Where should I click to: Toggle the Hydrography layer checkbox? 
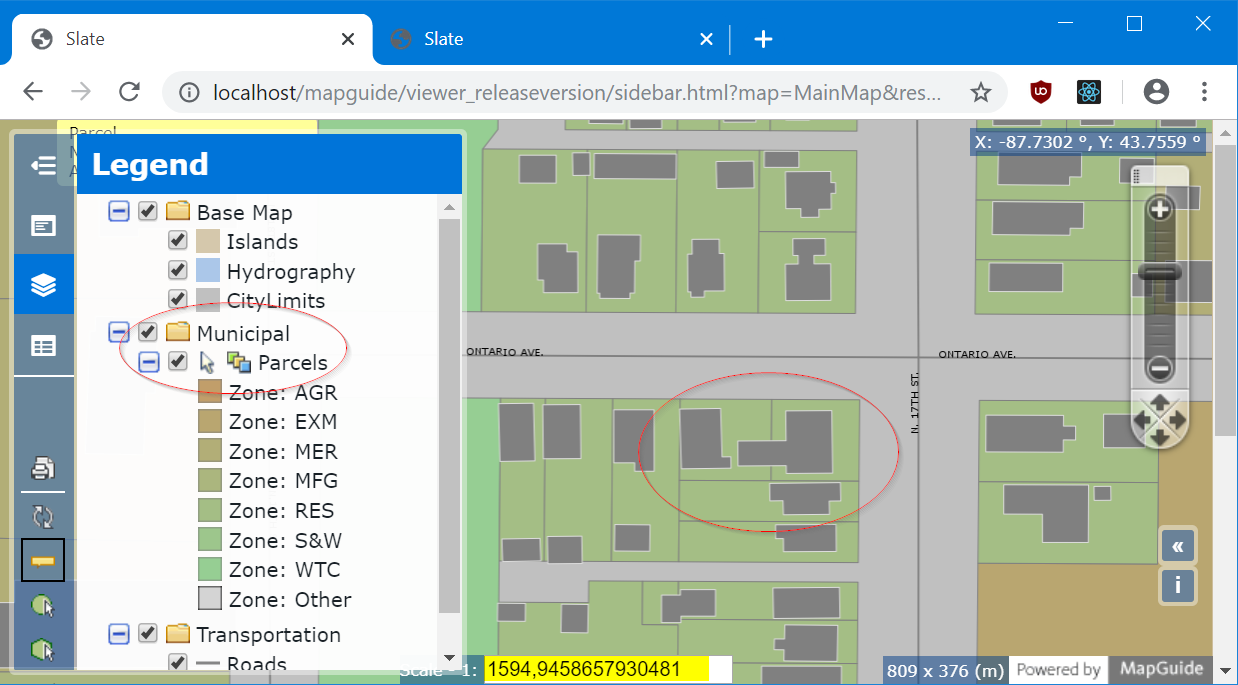pos(177,270)
